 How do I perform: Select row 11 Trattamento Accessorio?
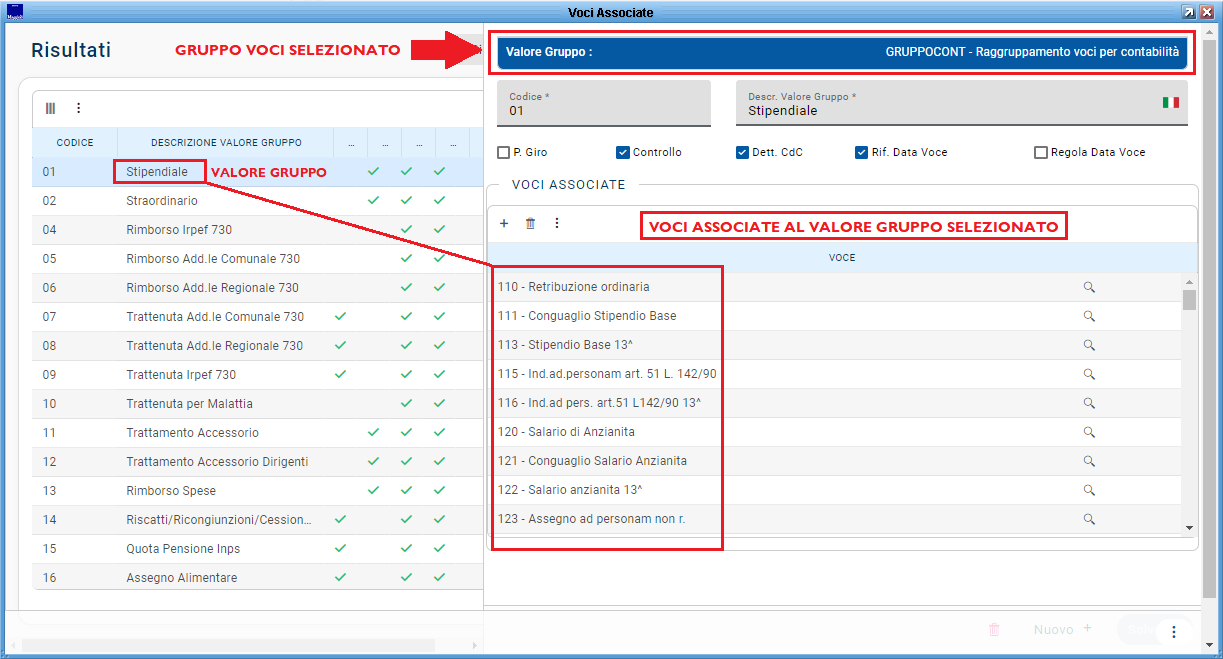pyautogui.click(x=257, y=433)
